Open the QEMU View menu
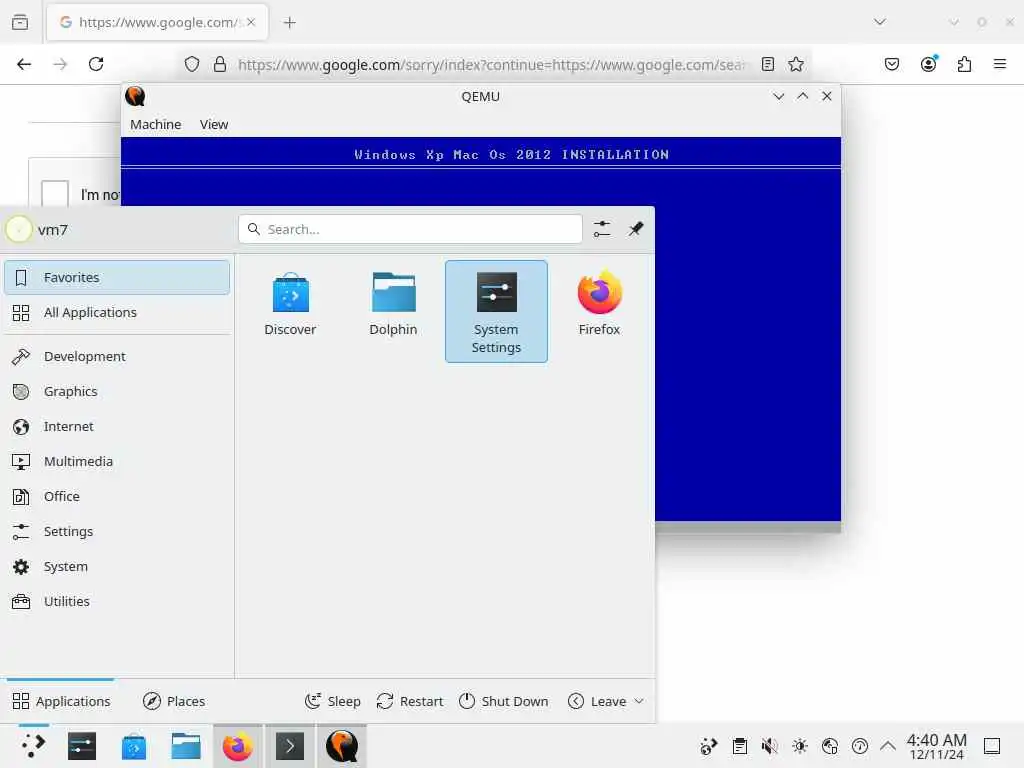 tap(214, 124)
